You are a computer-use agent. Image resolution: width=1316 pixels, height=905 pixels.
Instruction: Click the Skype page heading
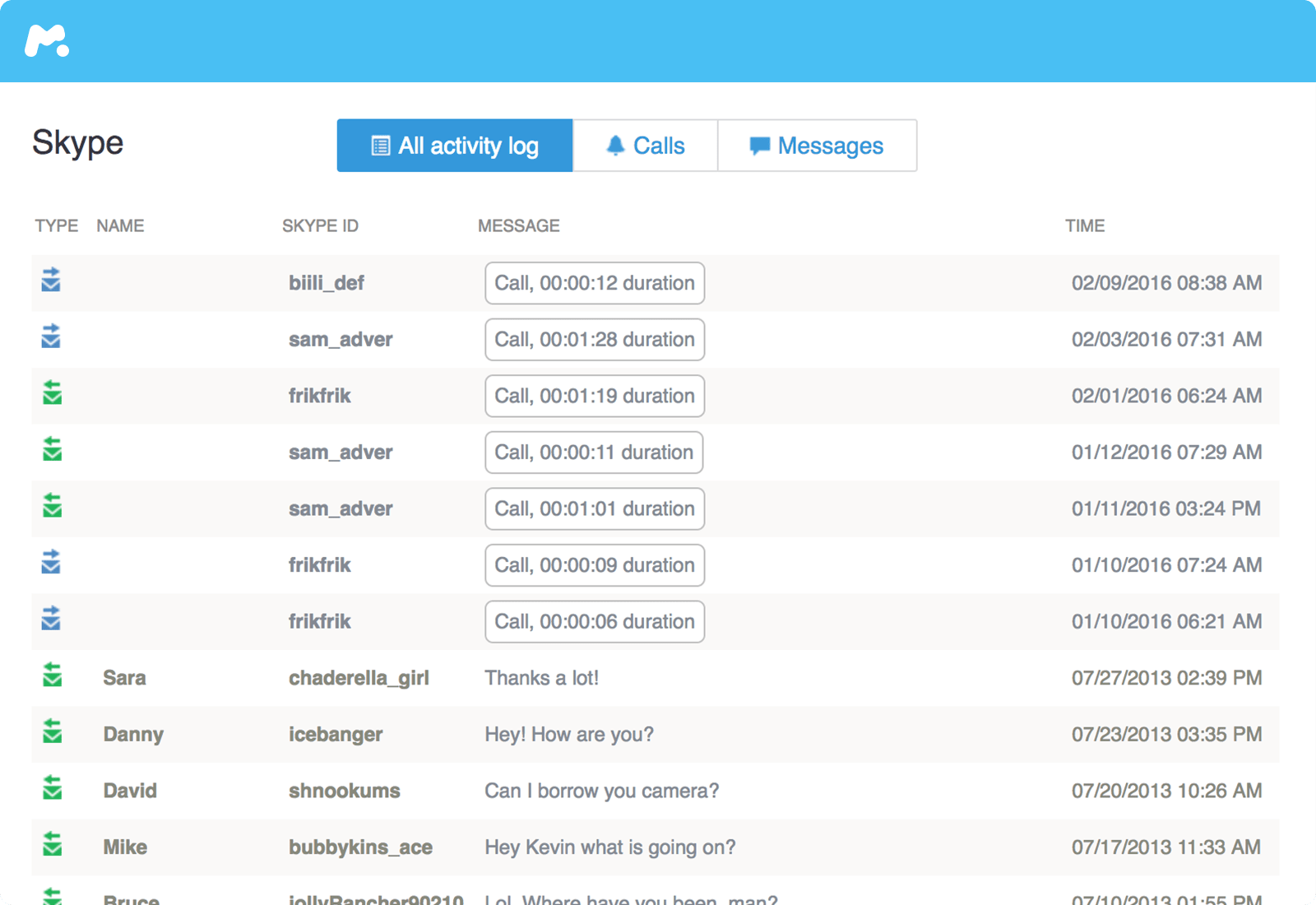click(x=78, y=143)
